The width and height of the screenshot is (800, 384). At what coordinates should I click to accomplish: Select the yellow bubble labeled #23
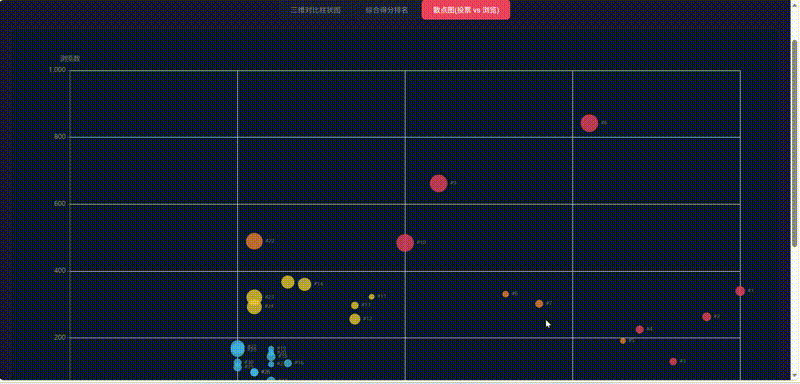254,297
